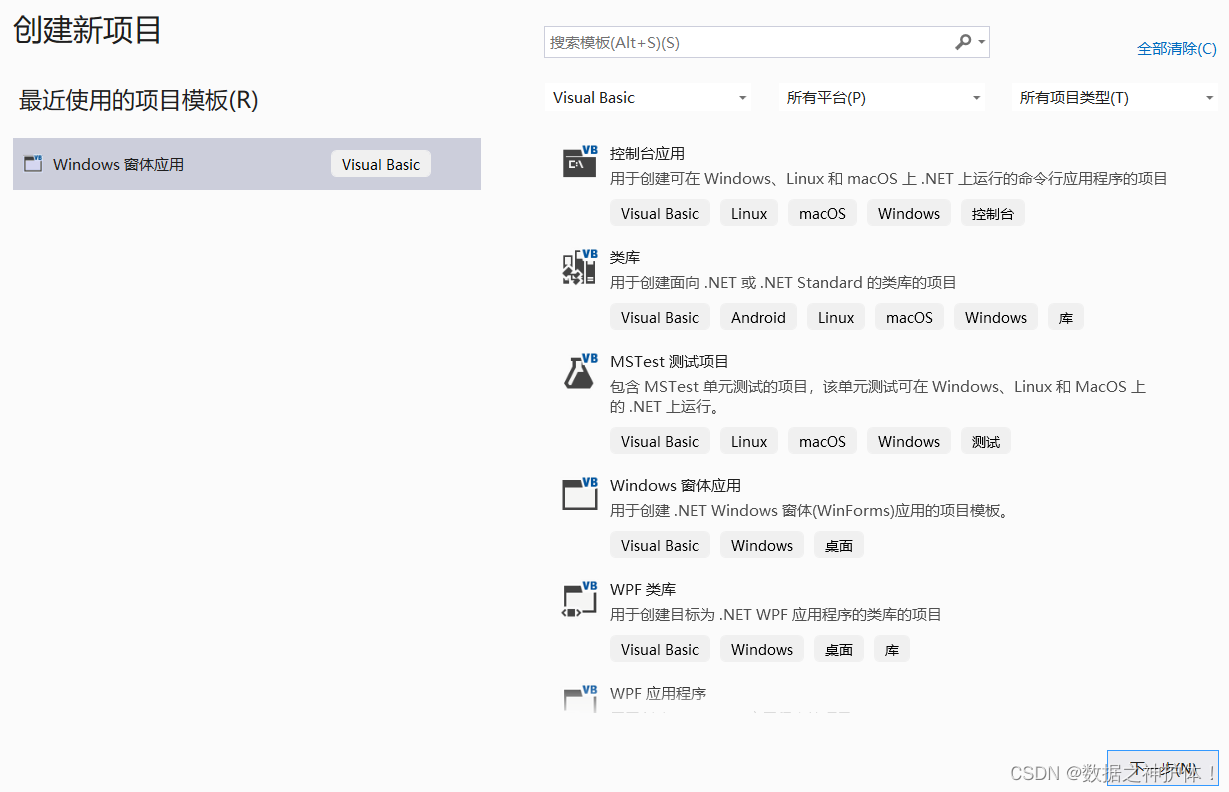Click the 桌面 tag under Windows 窗体应用
The width and height of the screenshot is (1229, 792).
click(839, 545)
